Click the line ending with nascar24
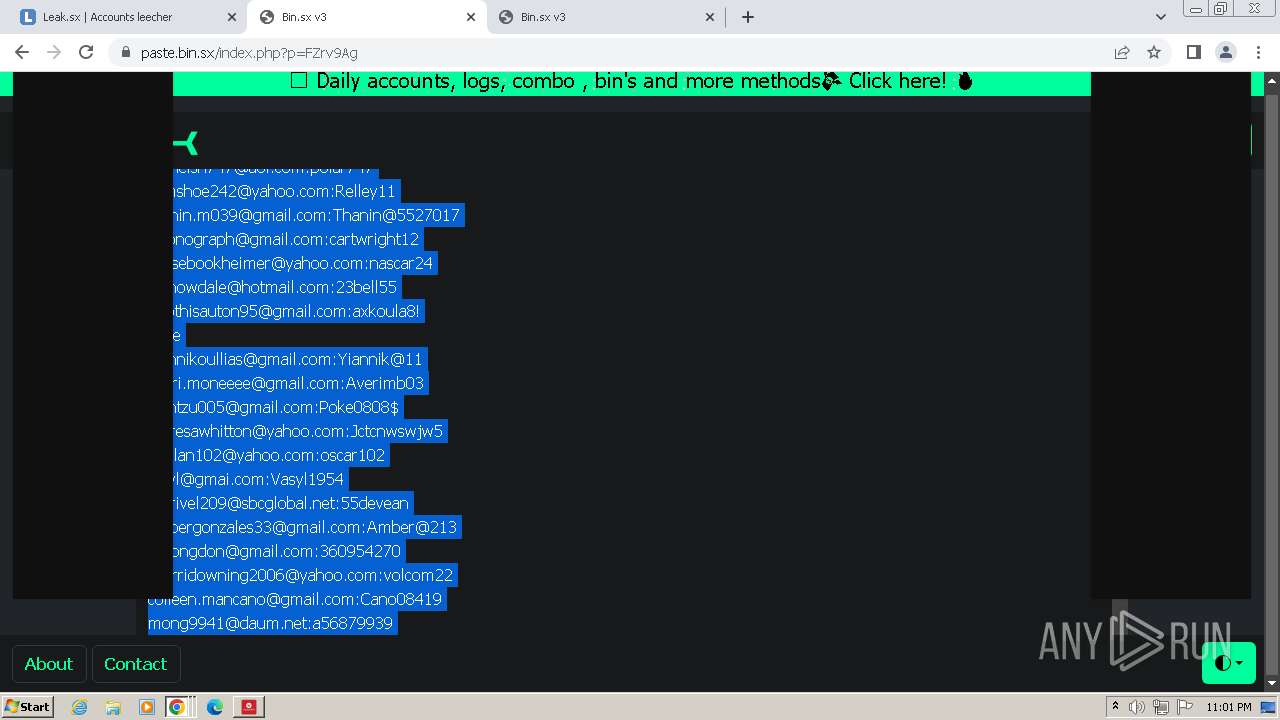The width and height of the screenshot is (1280, 720). coord(305,263)
